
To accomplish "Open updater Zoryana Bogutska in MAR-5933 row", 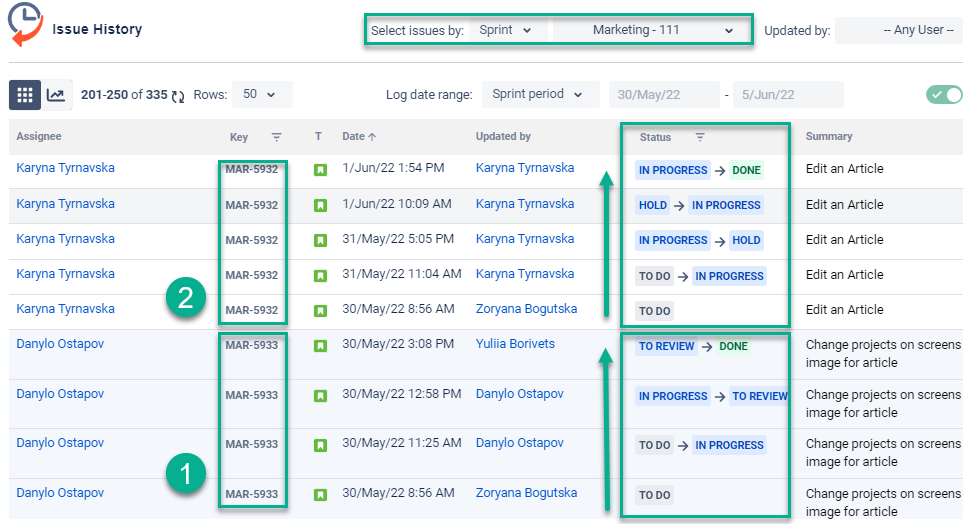I will coord(526,493).
